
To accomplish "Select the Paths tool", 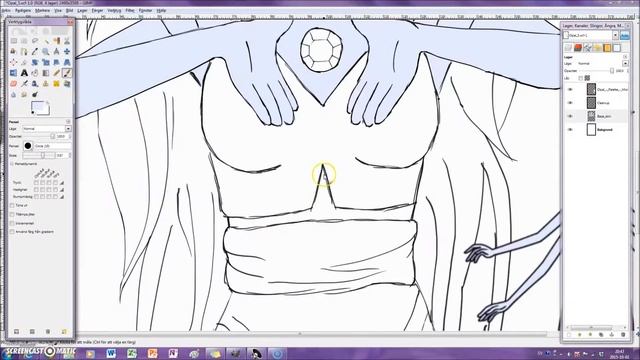I will (x=24, y=51).
